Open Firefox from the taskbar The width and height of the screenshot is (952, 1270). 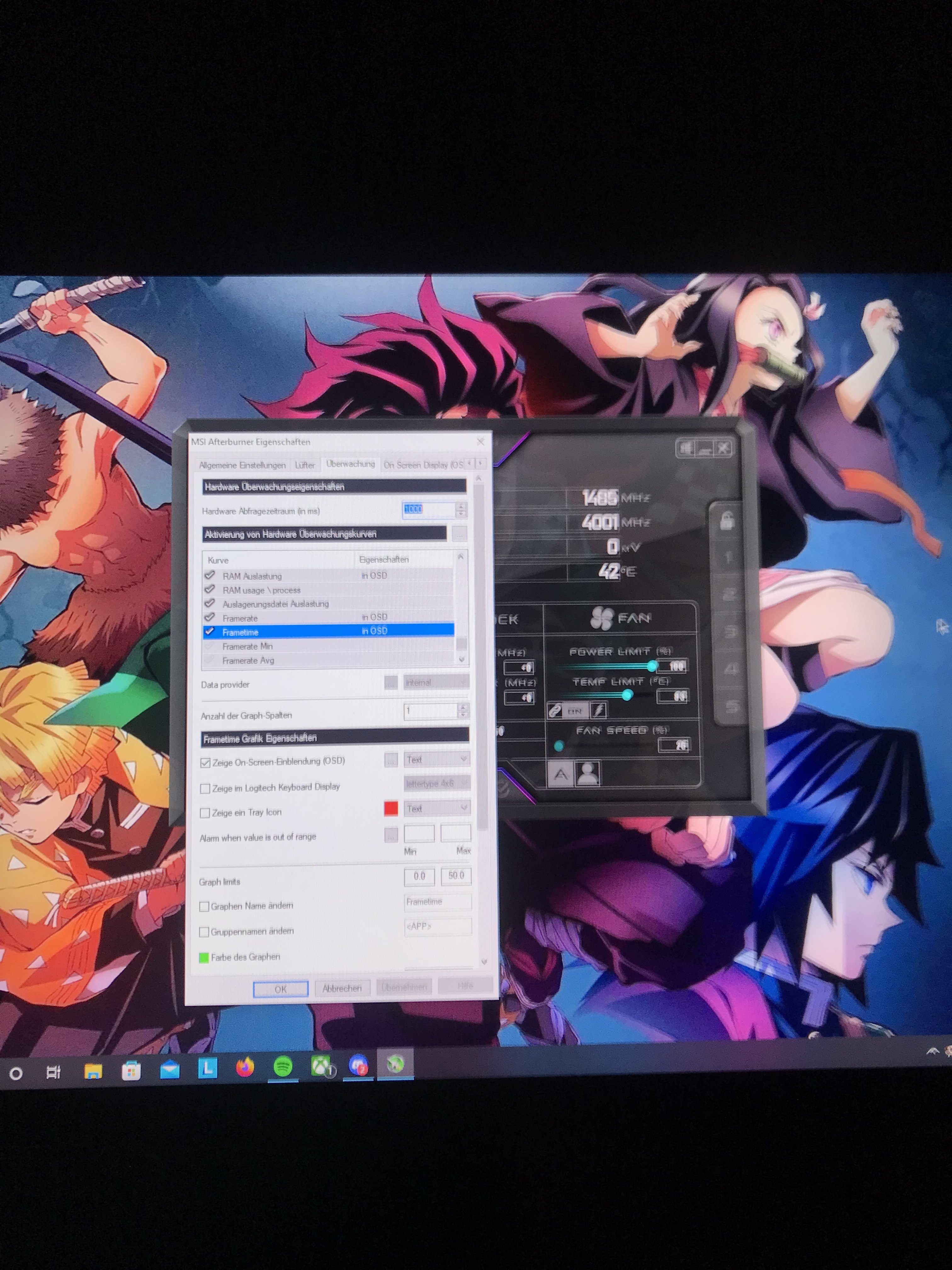click(245, 1067)
